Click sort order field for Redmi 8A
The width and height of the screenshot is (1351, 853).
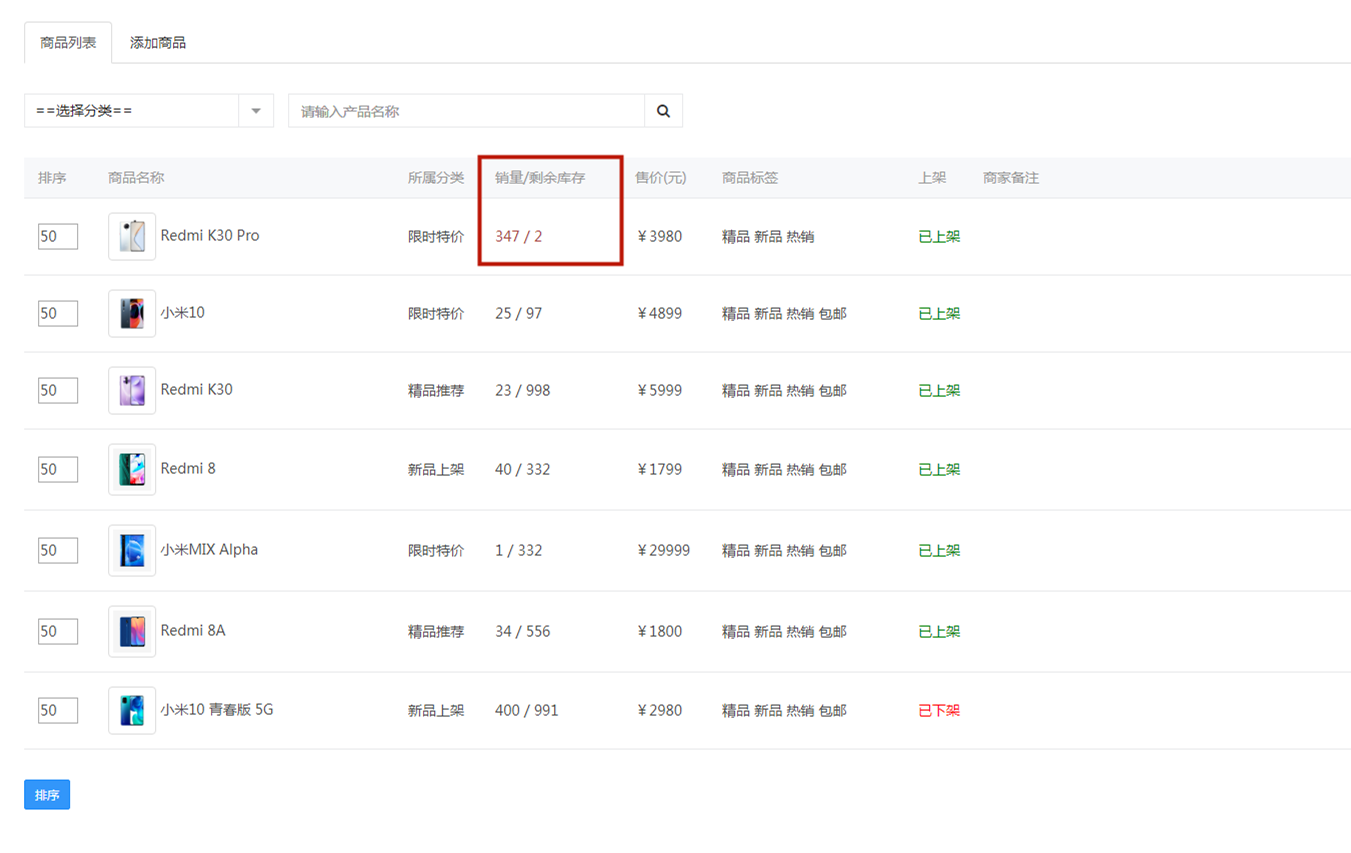click(x=58, y=631)
